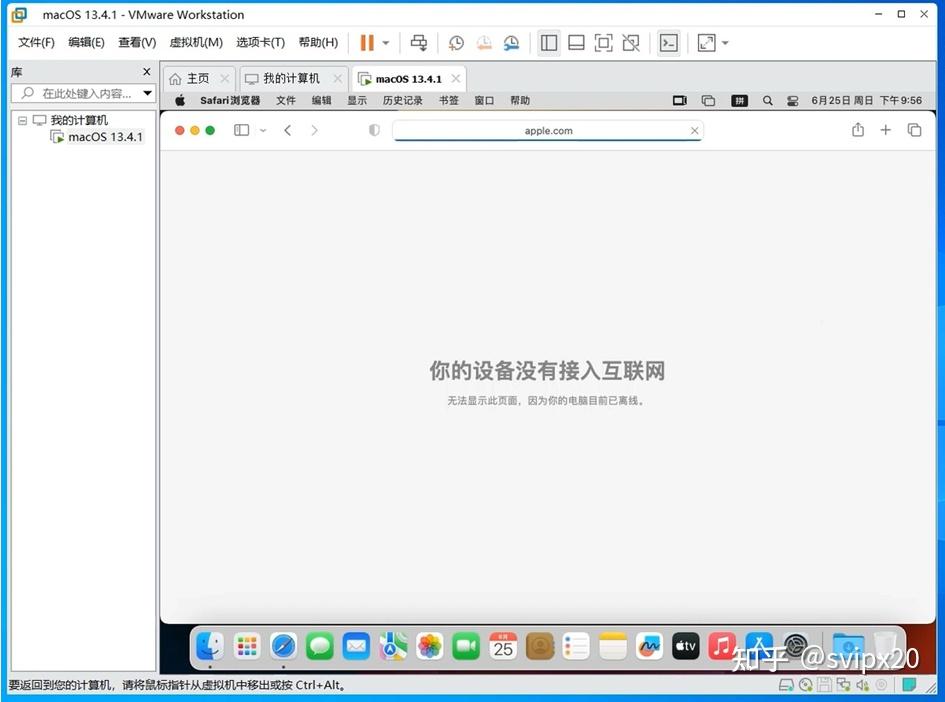Viewport: 945px width, 702px height.
Task: Open the 书签 menu in Safari
Action: (448, 101)
